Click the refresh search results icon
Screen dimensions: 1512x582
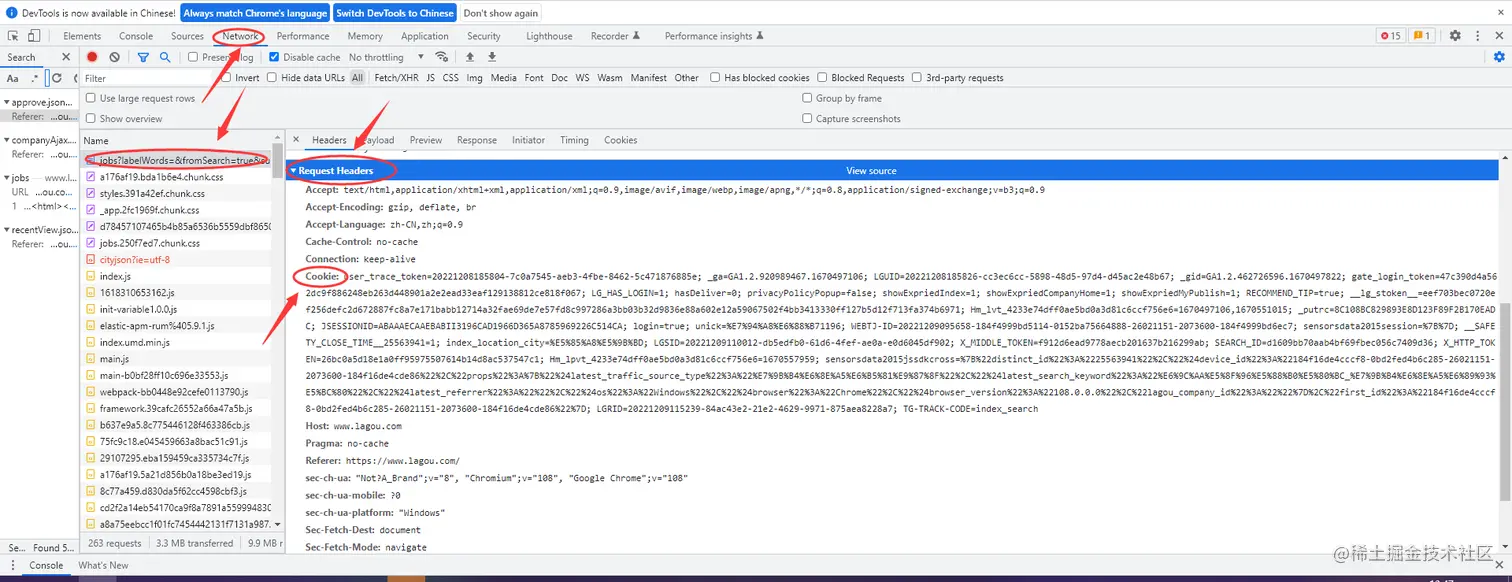(x=57, y=78)
